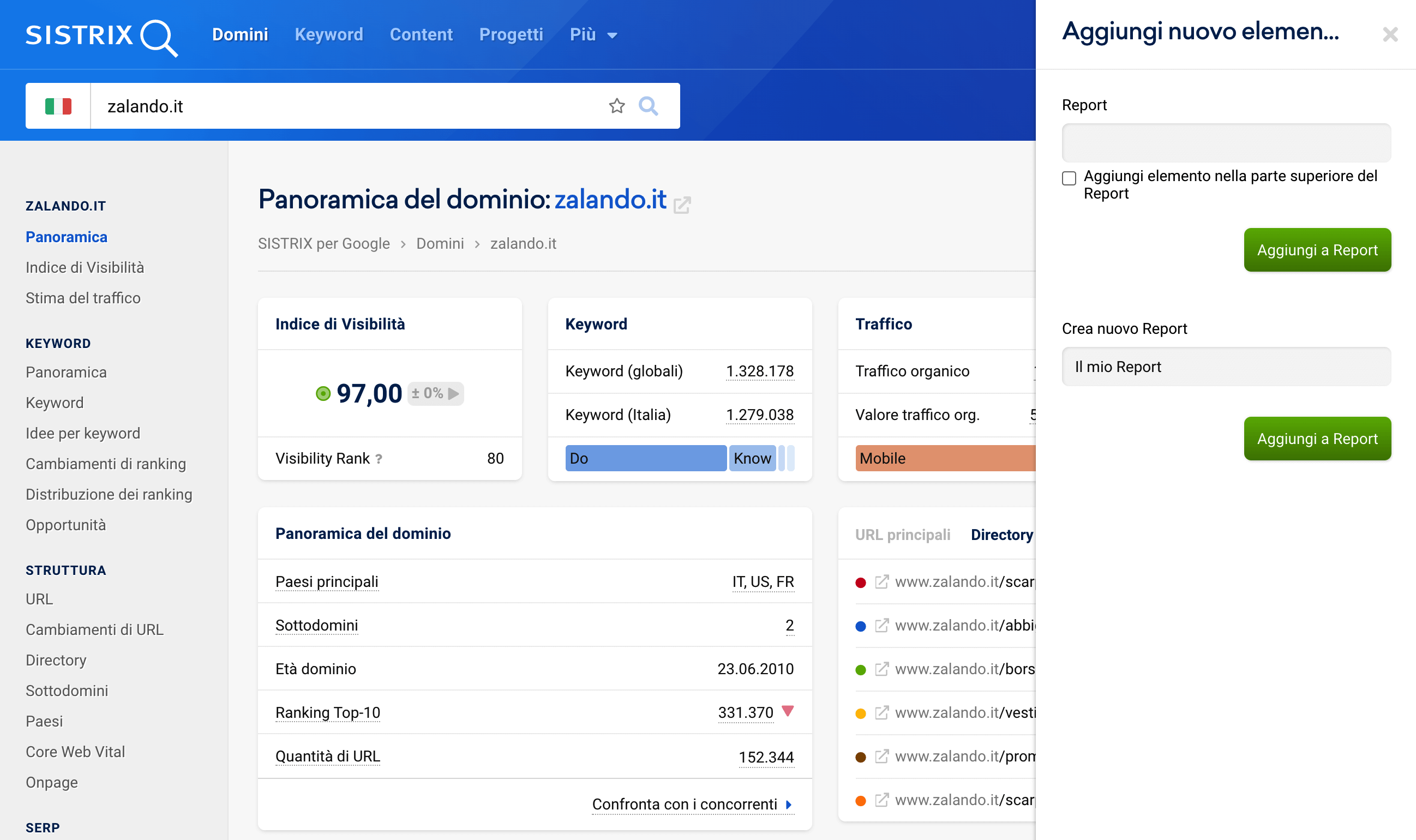Open the Progetti menu
Image resolution: width=1416 pixels, height=840 pixels.
pos(511,35)
